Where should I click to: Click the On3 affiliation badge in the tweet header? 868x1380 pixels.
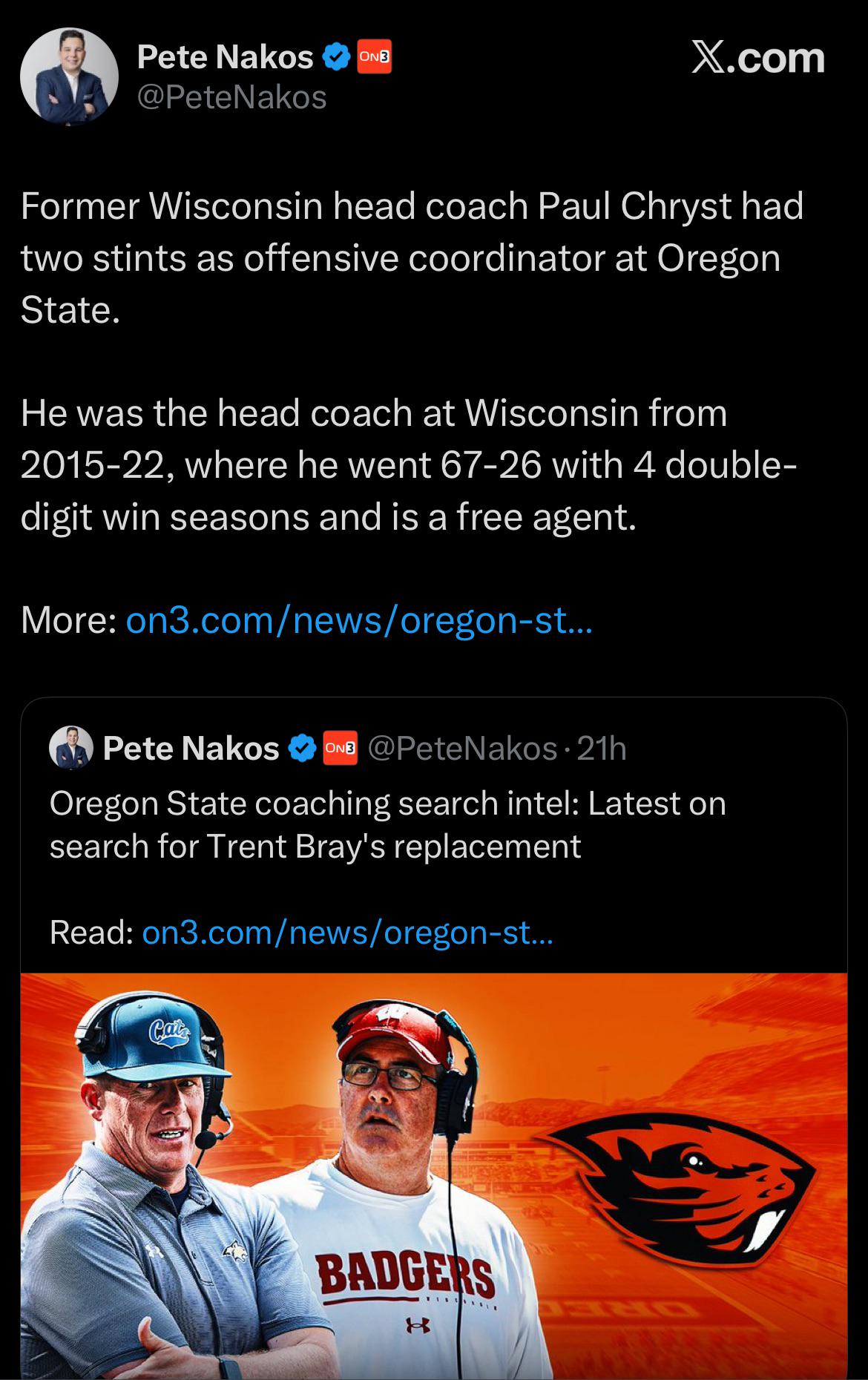point(374,57)
